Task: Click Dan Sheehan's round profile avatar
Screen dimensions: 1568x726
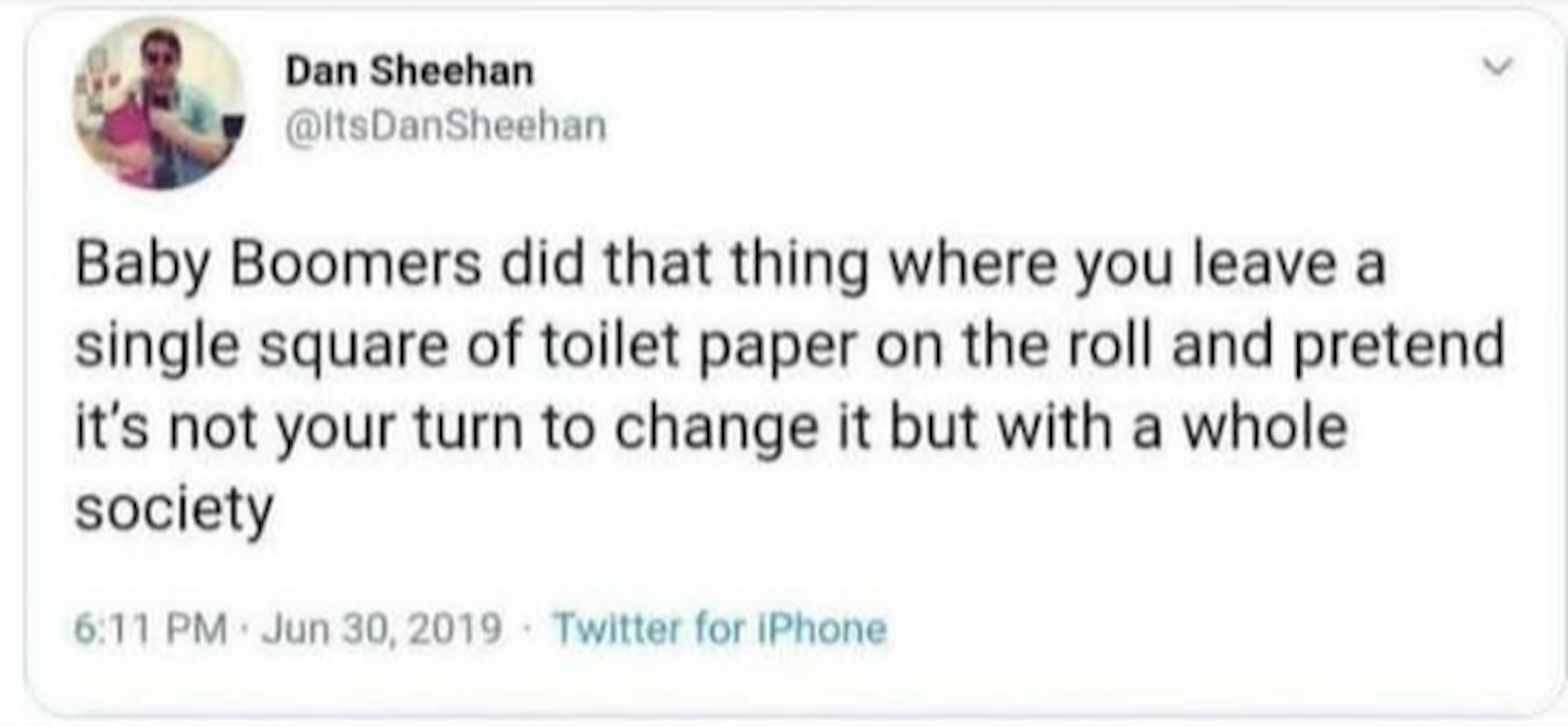Action: 158,104
